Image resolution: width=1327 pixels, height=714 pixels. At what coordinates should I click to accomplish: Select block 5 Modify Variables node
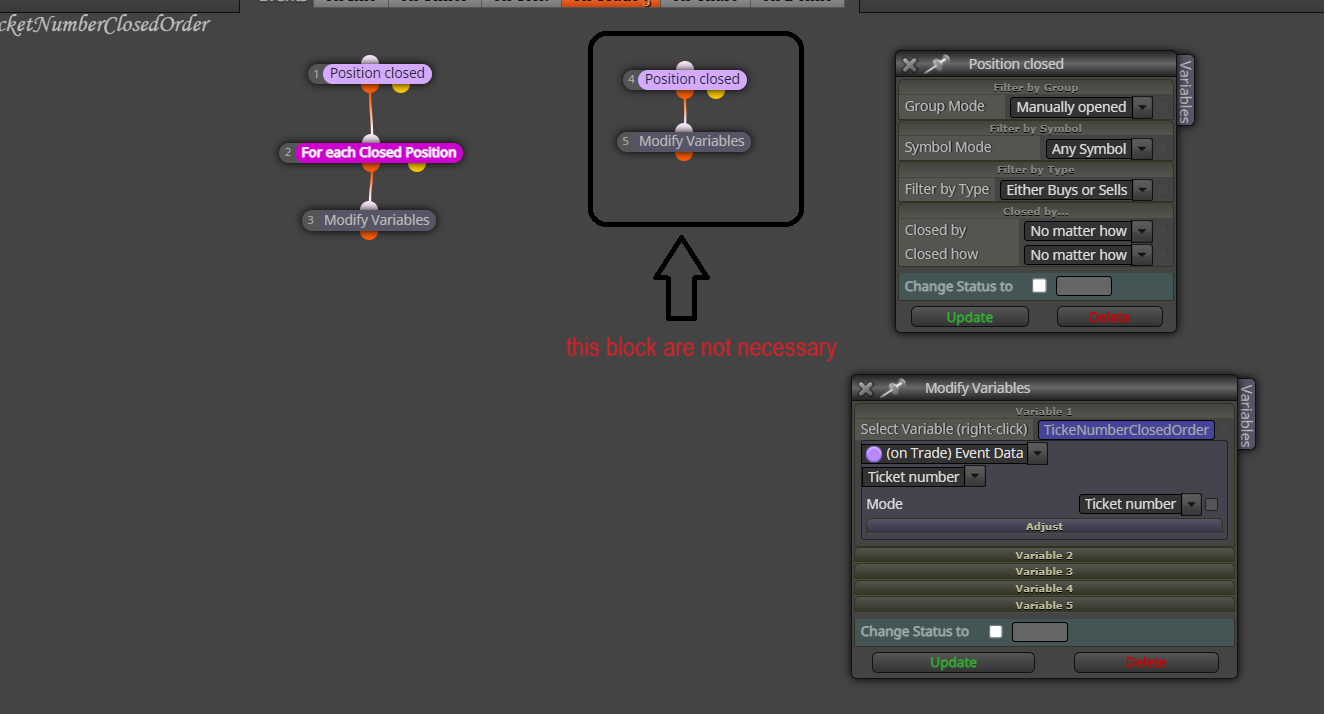click(691, 141)
